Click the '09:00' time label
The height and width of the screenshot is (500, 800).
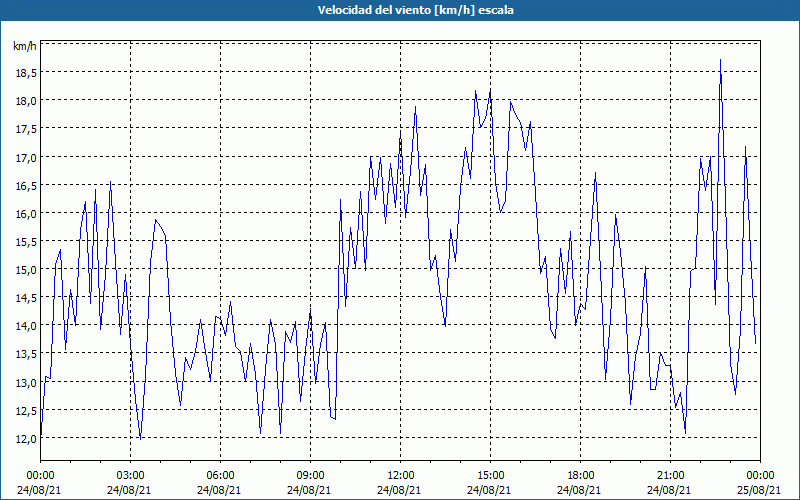[310, 476]
